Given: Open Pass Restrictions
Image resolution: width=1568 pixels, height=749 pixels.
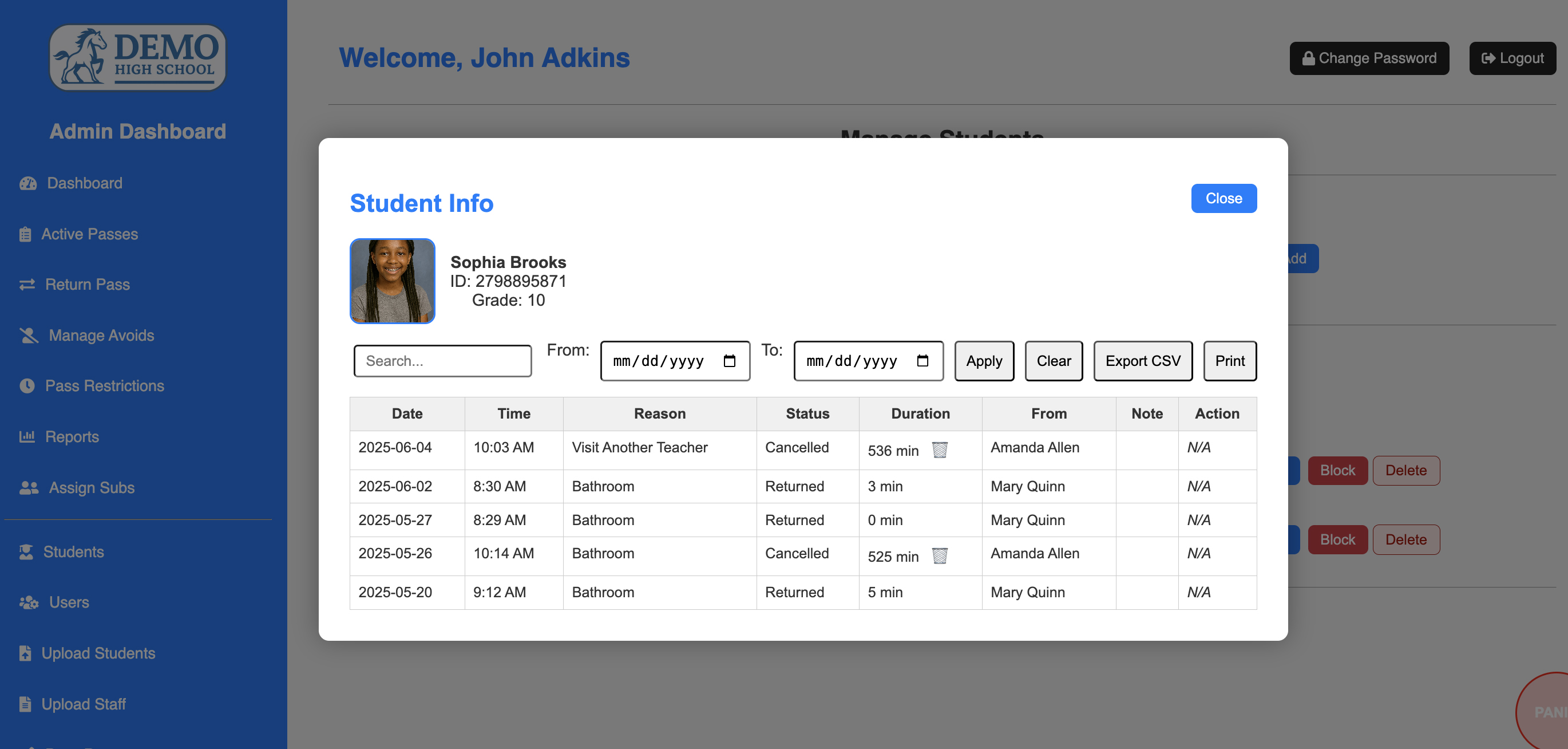Looking at the screenshot, I should 104,385.
